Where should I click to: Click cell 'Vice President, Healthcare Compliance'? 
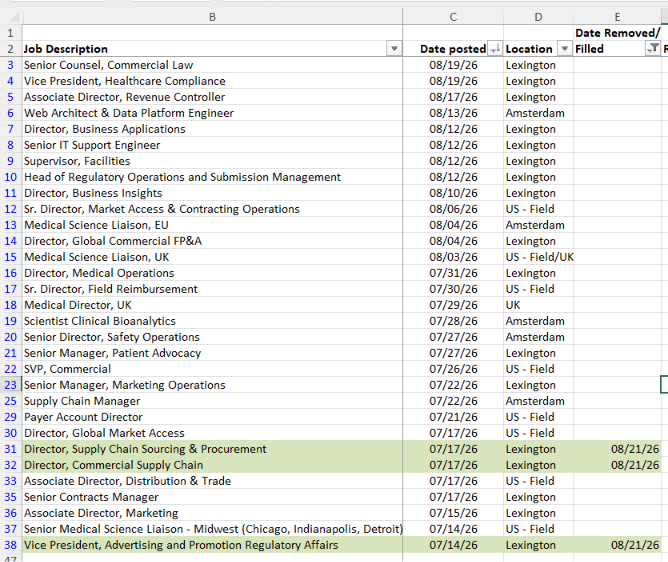(212, 81)
